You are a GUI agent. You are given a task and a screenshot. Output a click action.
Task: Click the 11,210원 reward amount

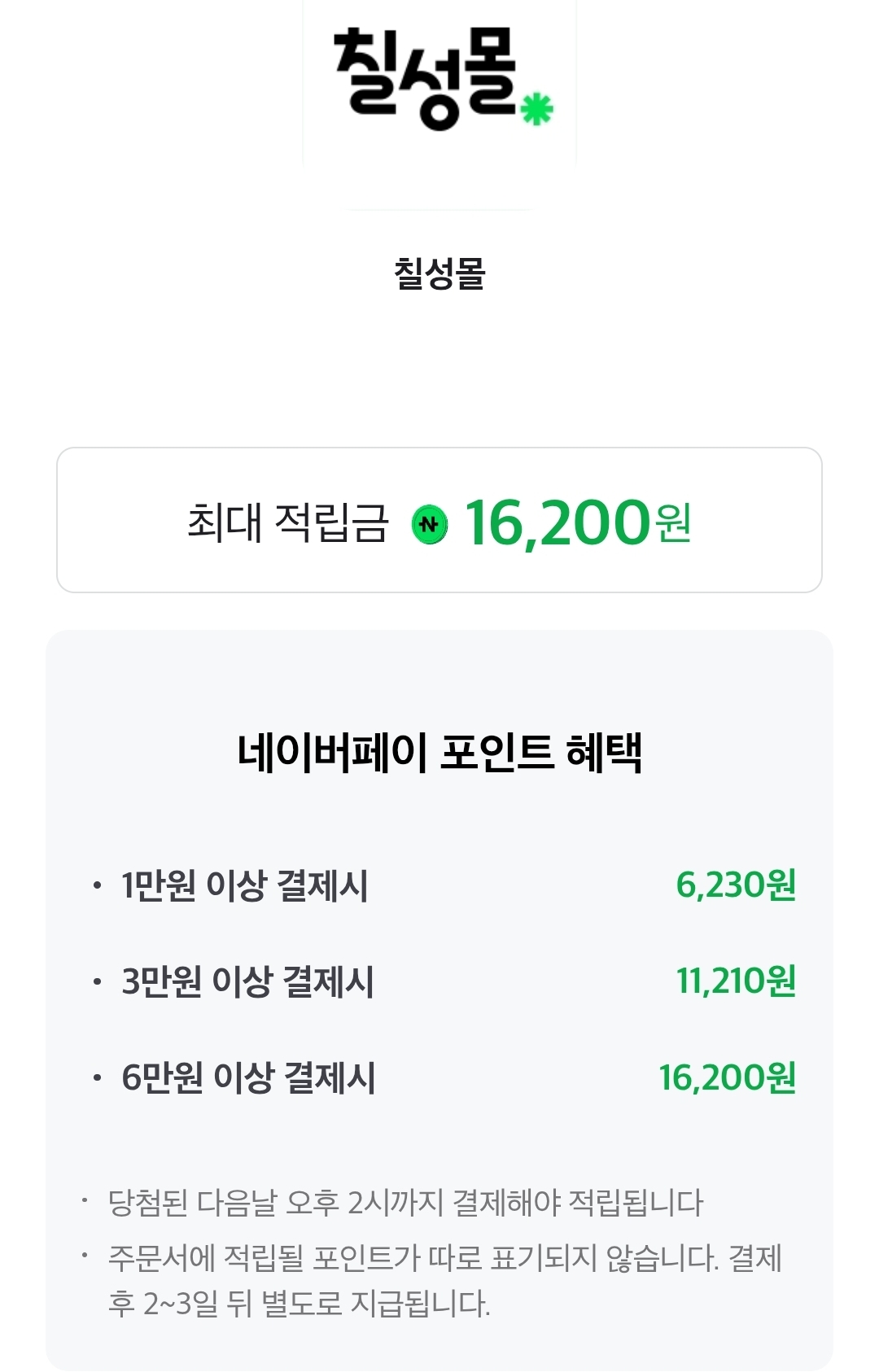pos(736,981)
